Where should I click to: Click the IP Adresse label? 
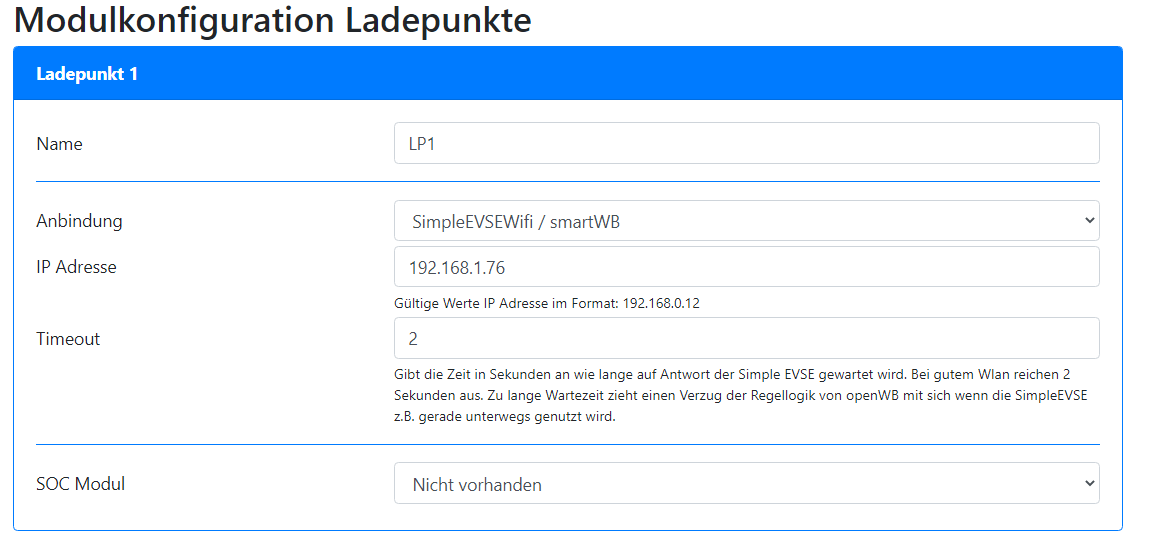[x=76, y=267]
